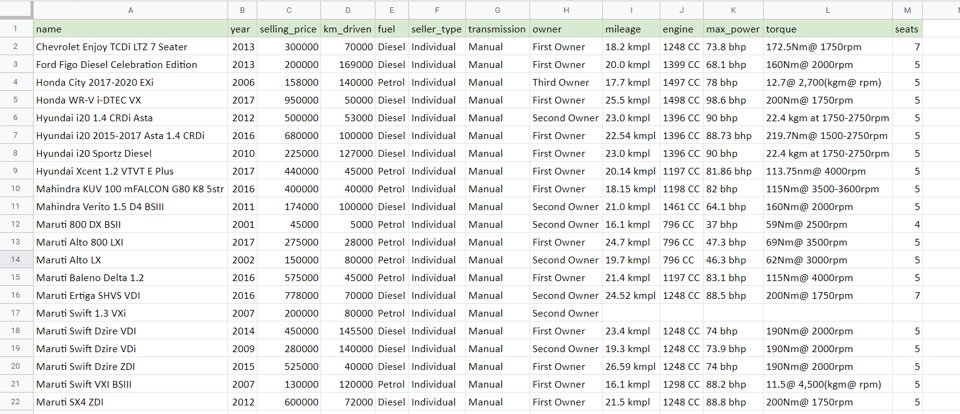Select cell 'Chevrolet Enjoy TCDi LTZ 7 Seater'

tap(130, 47)
